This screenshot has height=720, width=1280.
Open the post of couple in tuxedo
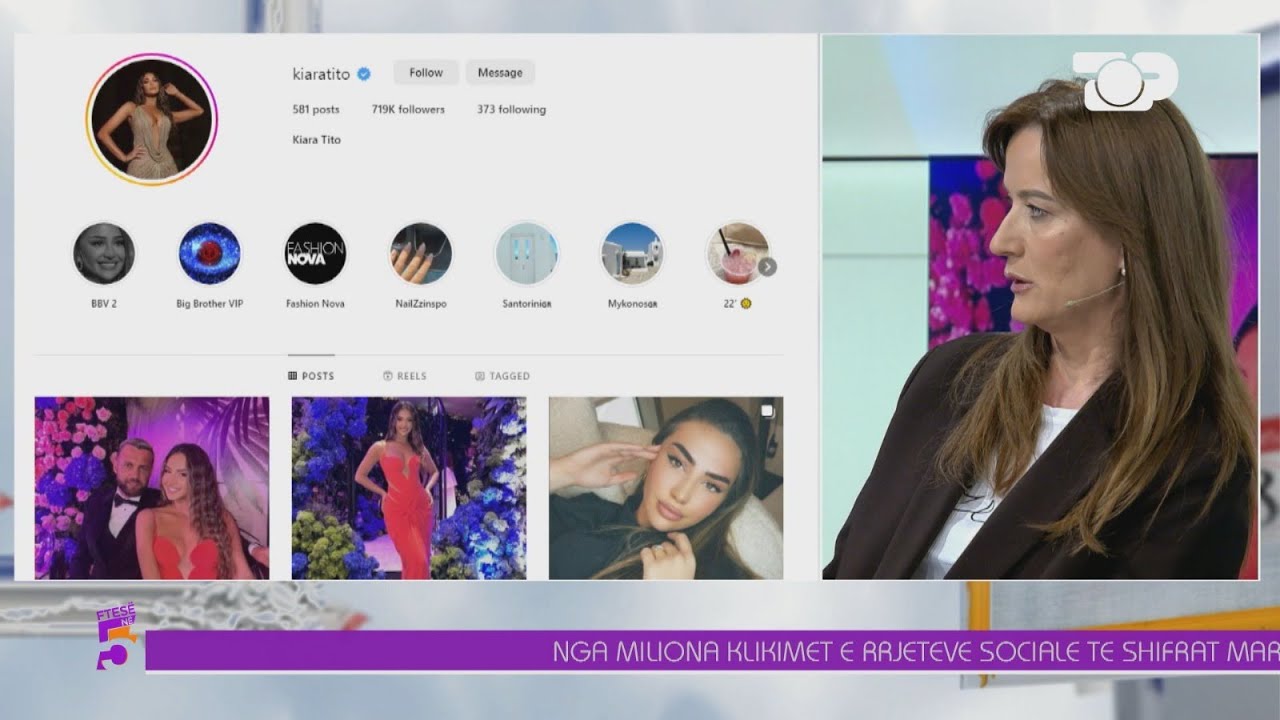click(x=152, y=488)
